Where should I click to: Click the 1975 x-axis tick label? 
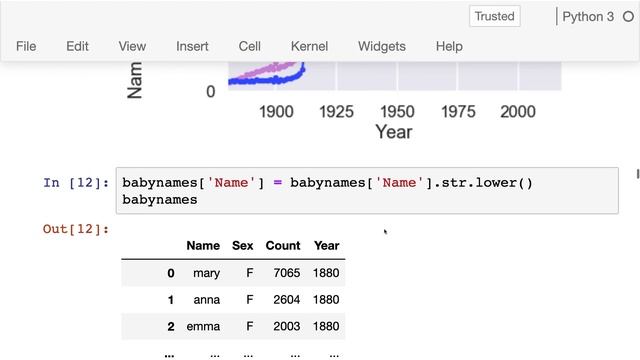pyautogui.click(x=458, y=111)
